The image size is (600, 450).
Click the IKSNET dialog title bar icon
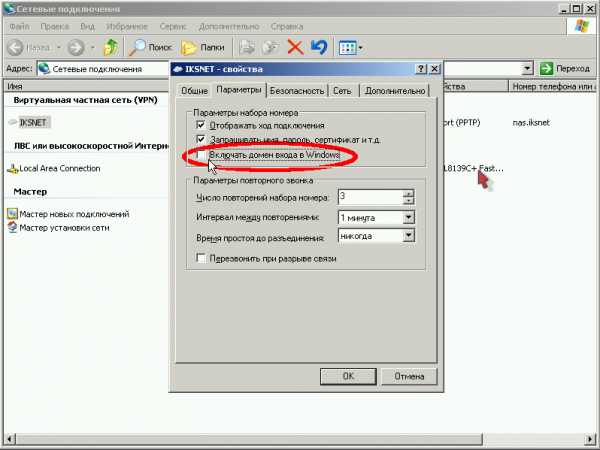[178, 69]
